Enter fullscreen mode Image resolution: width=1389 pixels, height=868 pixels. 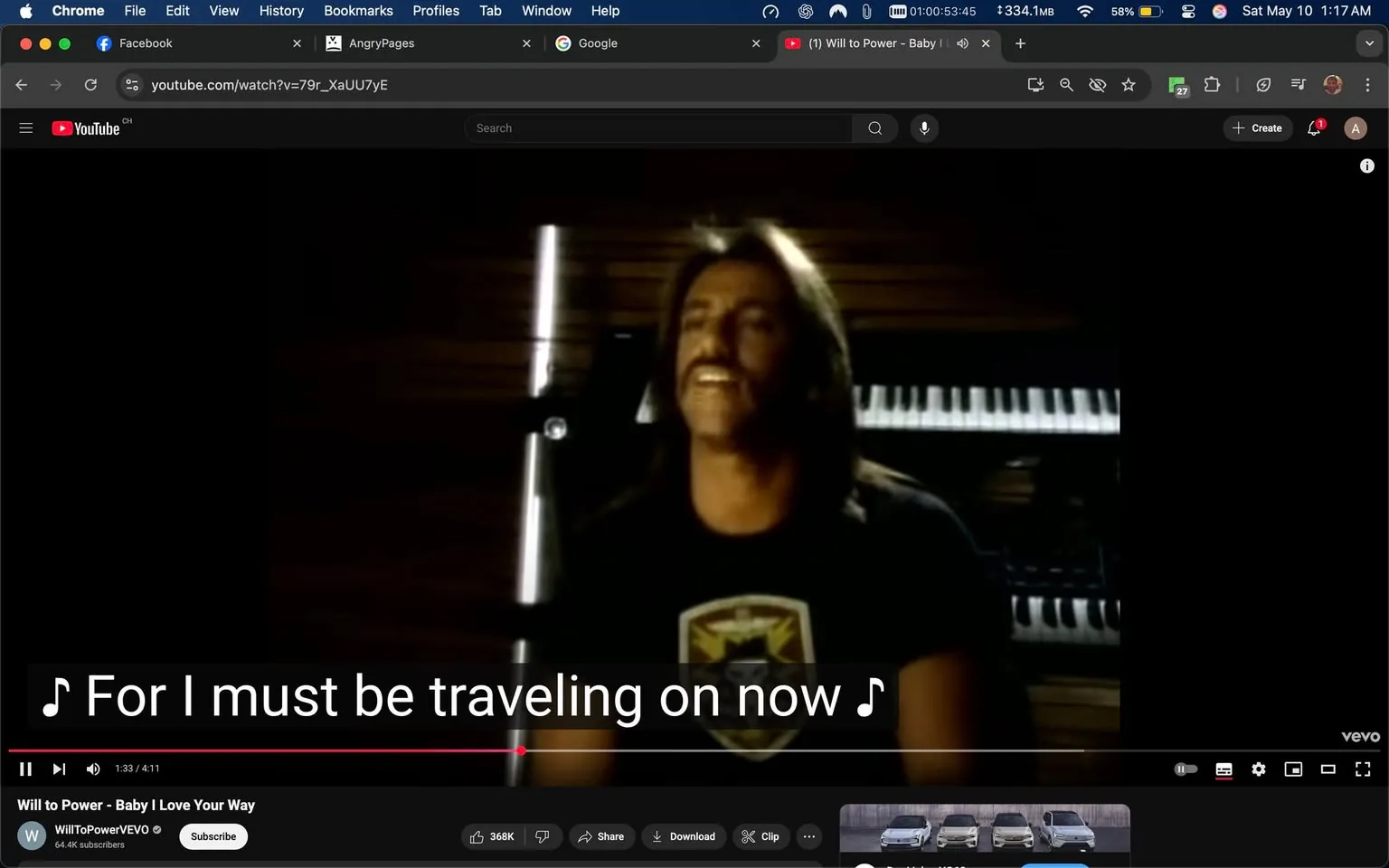pos(1362,769)
